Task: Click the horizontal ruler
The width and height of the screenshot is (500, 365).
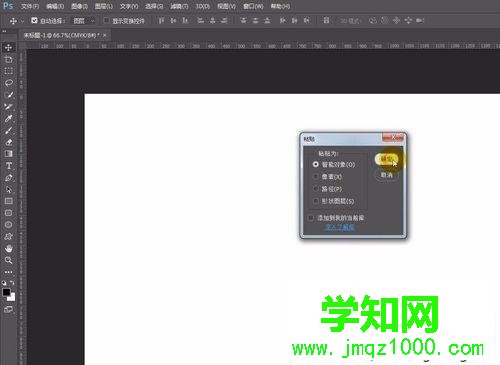Action: pos(263,46)
